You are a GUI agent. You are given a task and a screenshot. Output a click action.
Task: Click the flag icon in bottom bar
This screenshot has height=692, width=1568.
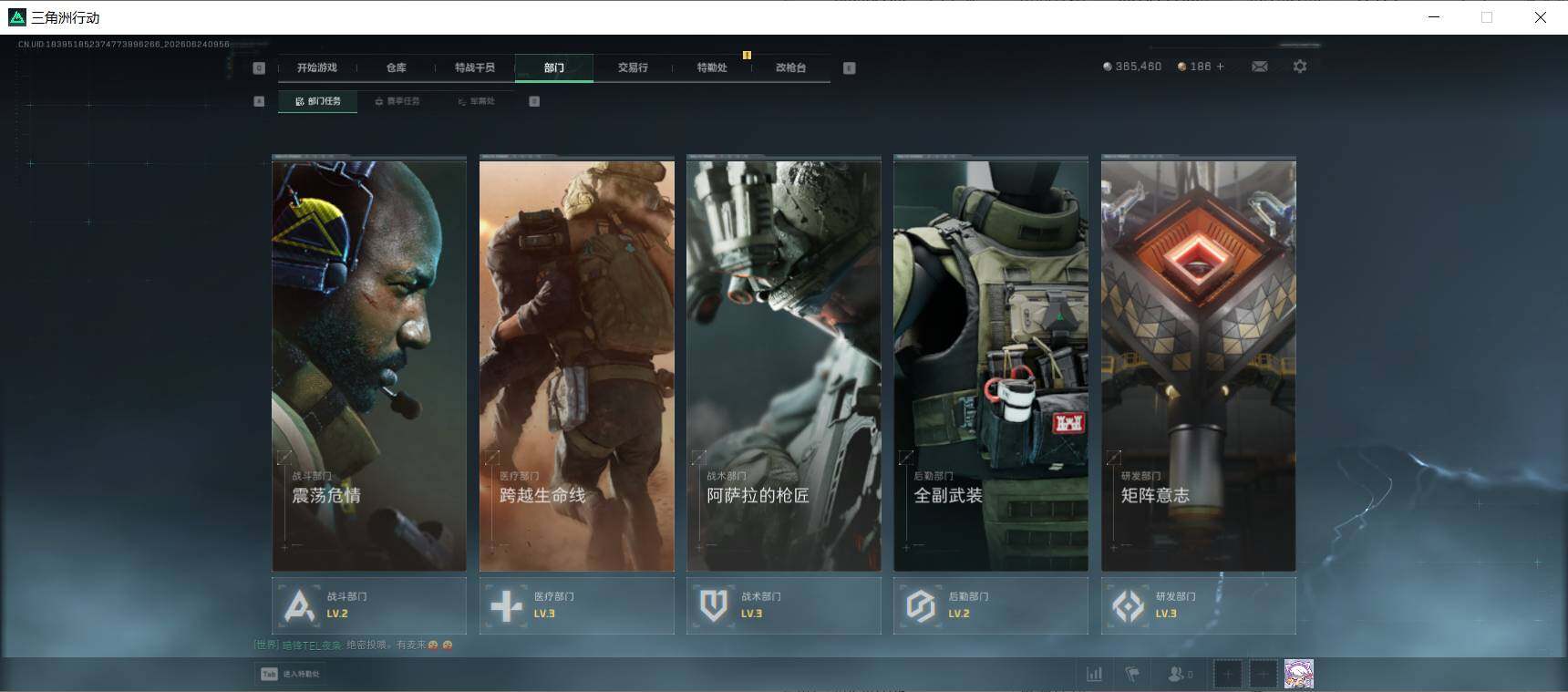point(1132,674)
